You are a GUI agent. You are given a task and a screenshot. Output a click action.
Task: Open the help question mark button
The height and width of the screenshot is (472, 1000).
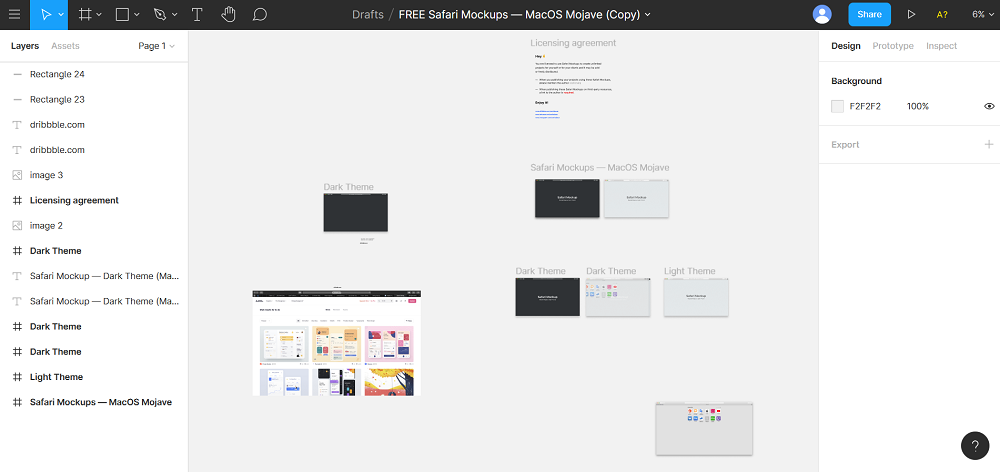[x=974, y=445]
